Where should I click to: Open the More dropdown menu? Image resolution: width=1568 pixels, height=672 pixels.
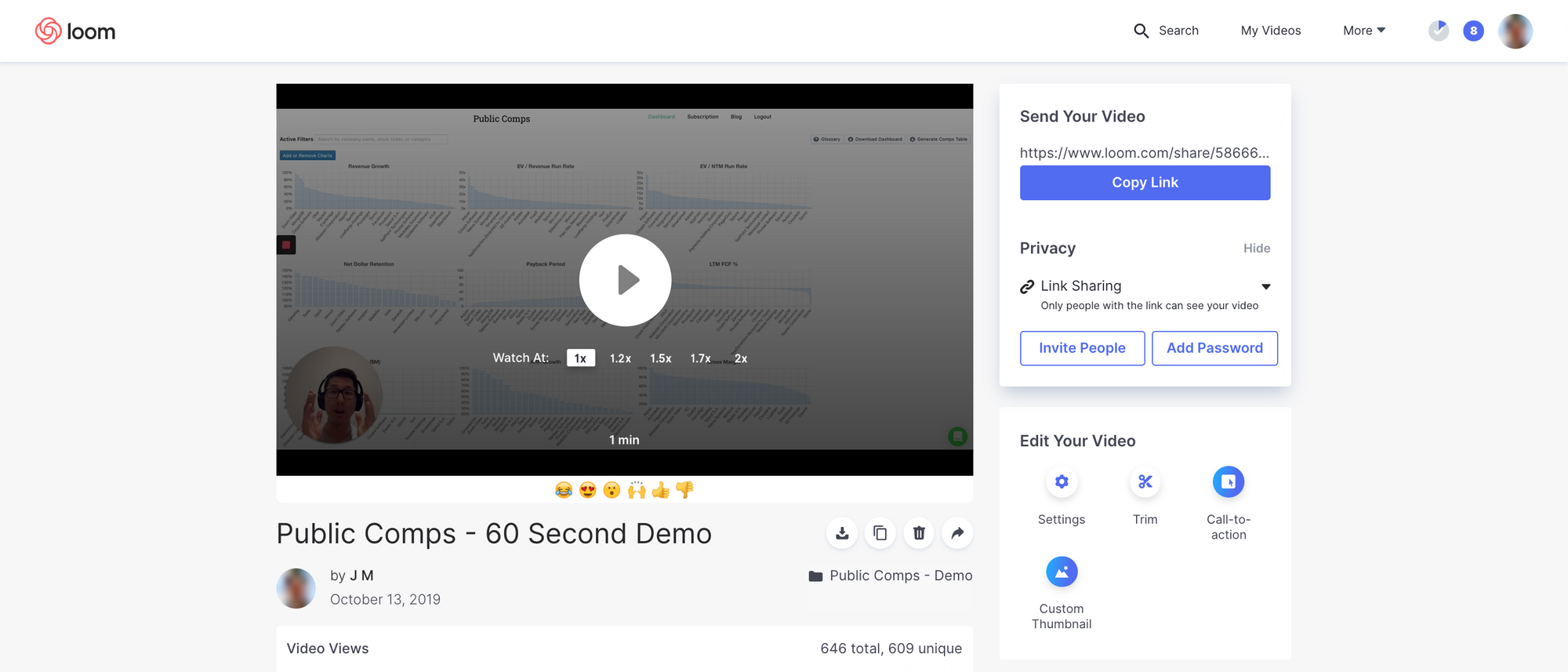tap(1364, 31)
